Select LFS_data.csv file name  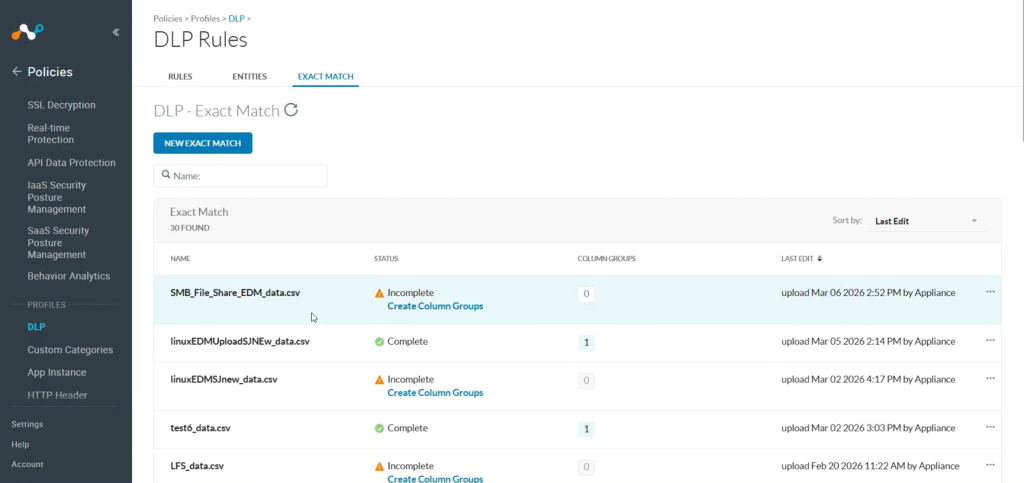[197, 466]
